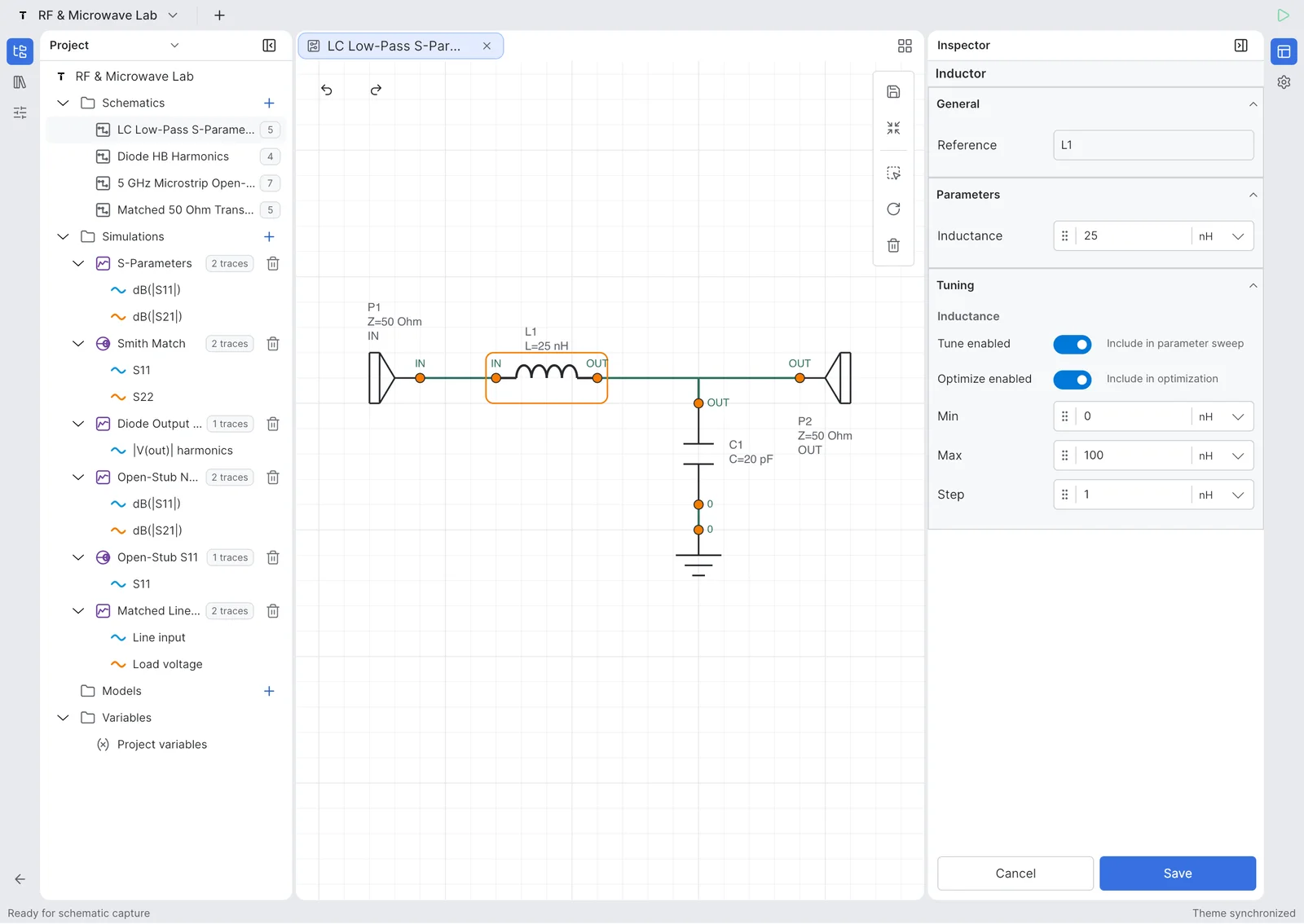Collapse the Tuning section

click(x=1253, y=286)
